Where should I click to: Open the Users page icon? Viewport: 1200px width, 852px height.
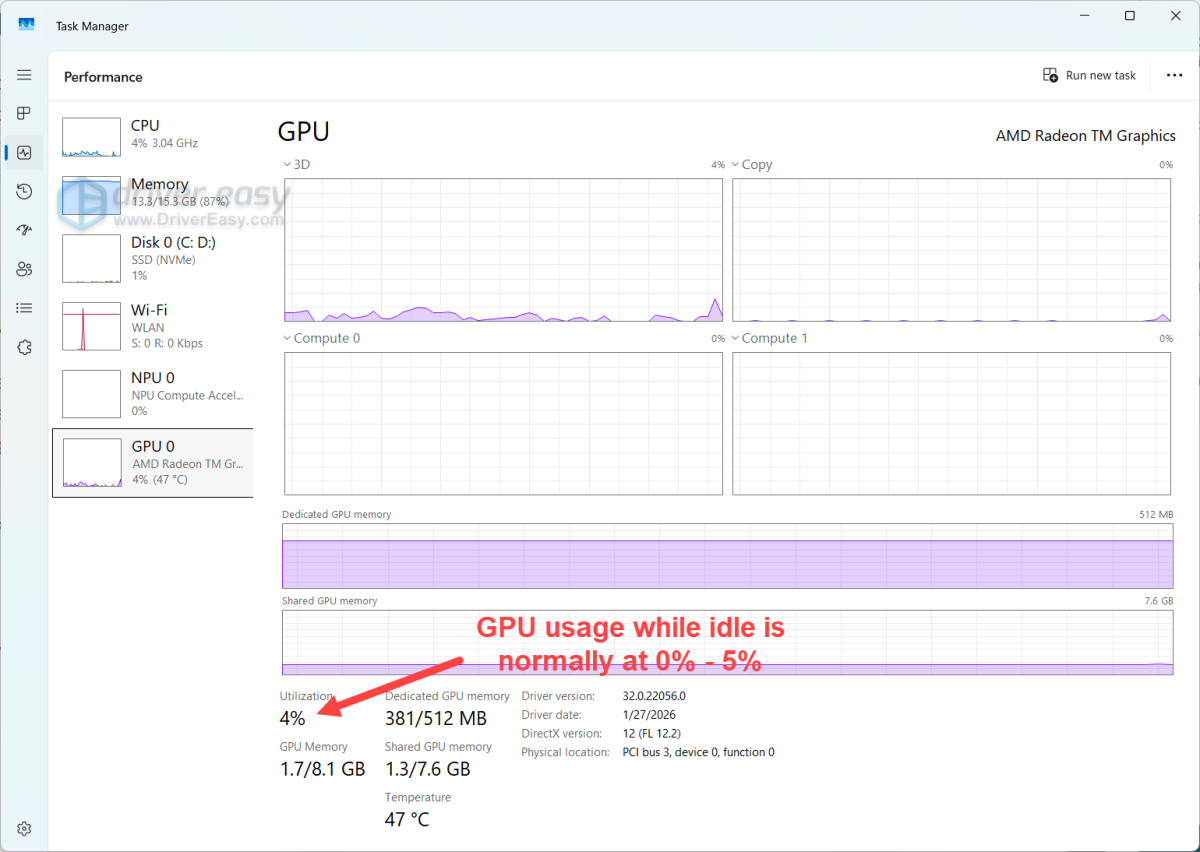point(24,269)
